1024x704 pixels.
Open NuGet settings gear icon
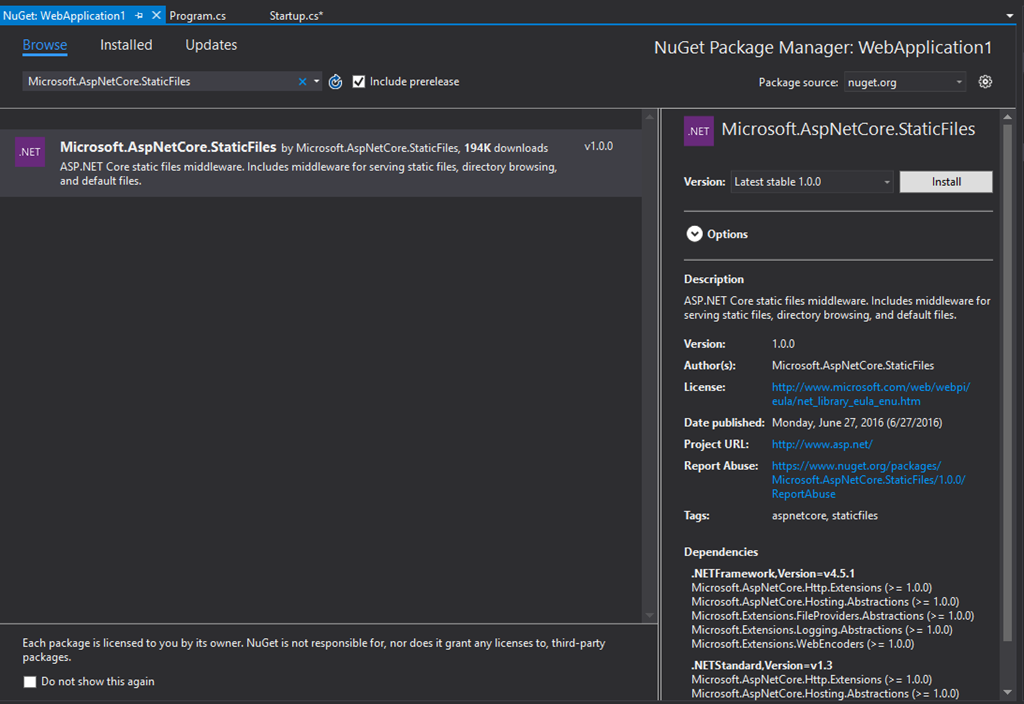985,82
